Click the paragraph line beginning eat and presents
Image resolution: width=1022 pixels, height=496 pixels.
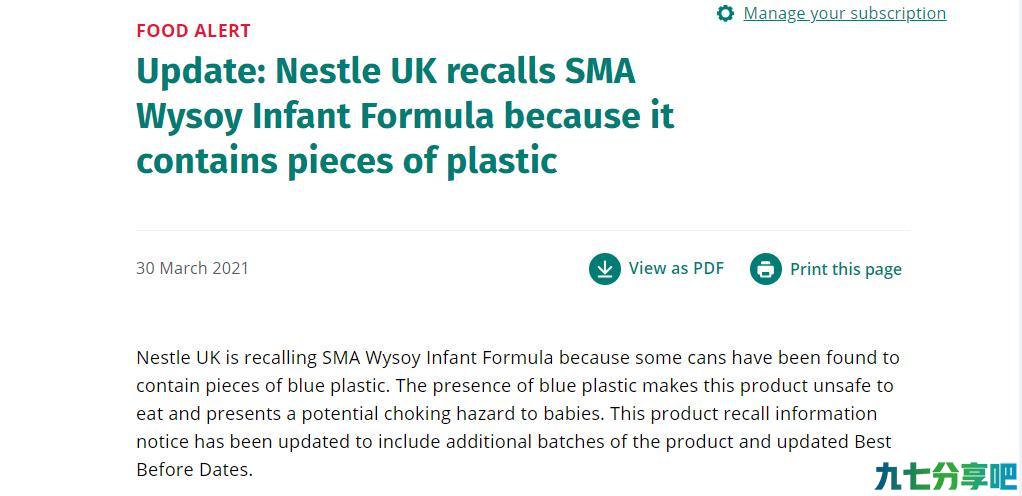[x=506, y=414]
